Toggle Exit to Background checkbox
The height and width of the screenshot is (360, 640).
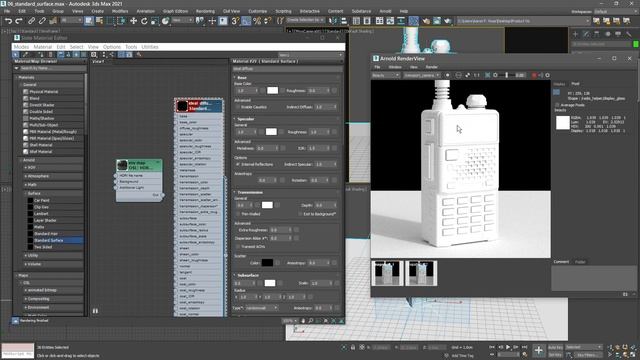[300, 213]
